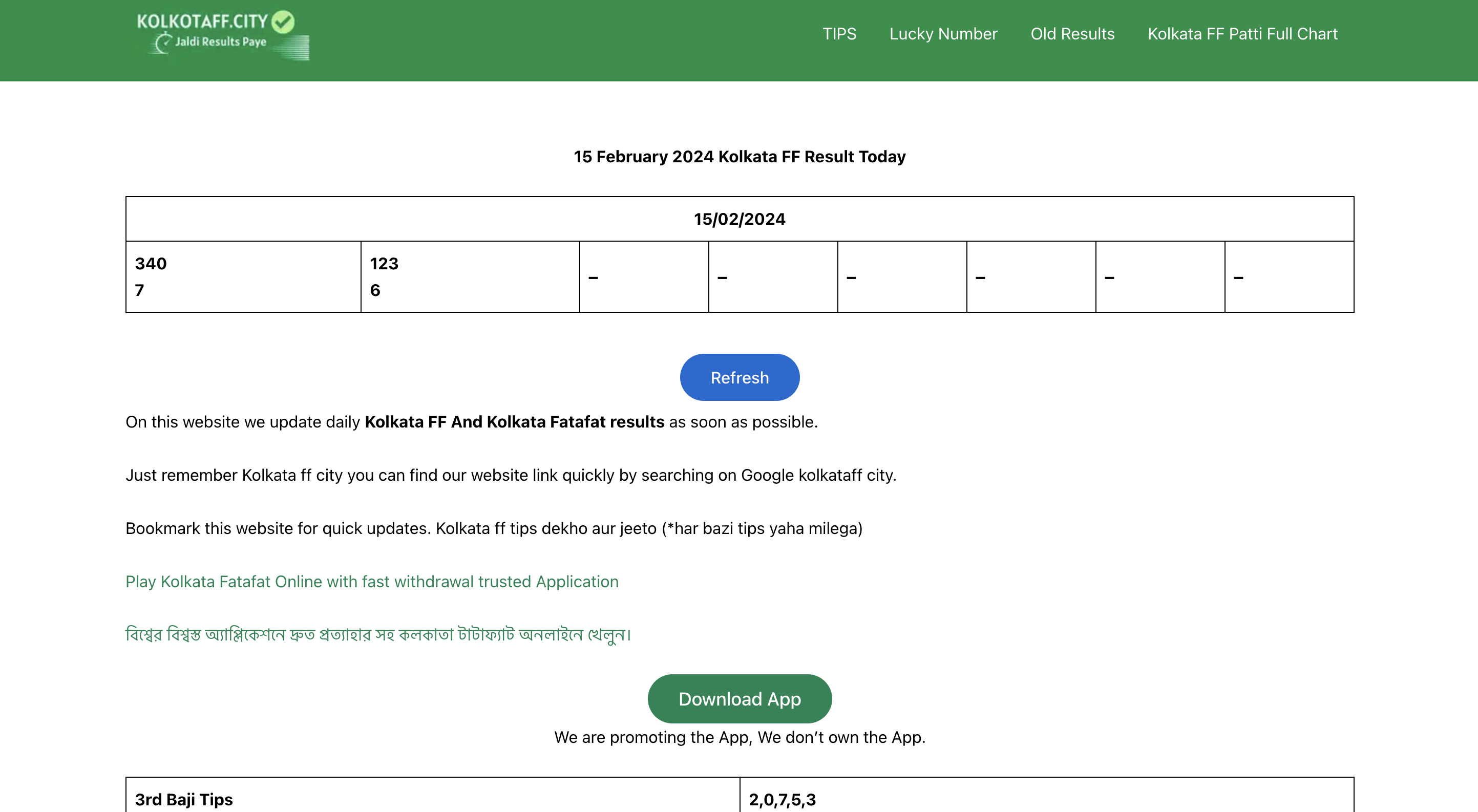Screen dimensions: 1478x812
Task: Expand the Kolkata FF Patti Full Chart section
Action: pos(1243,33)
